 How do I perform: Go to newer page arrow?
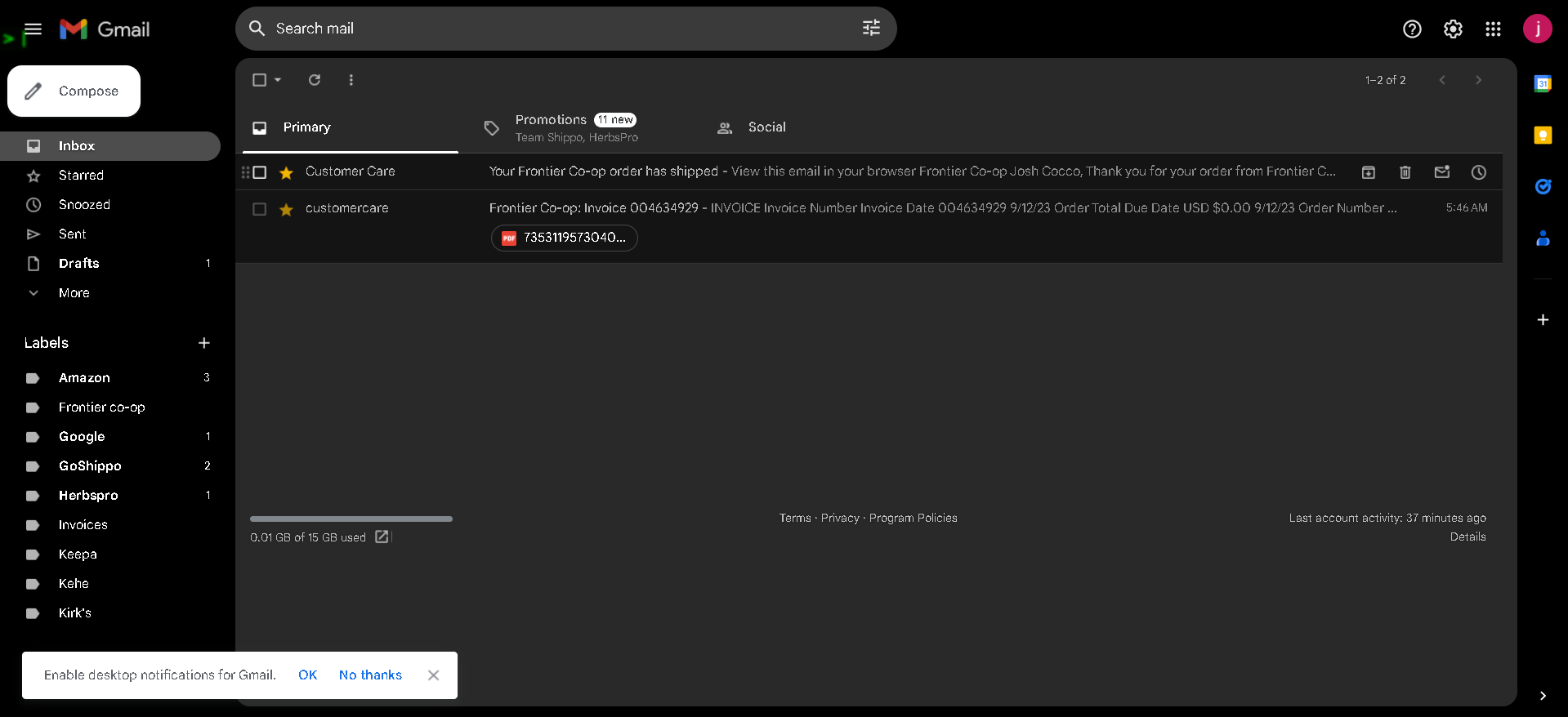[1442, 80]
